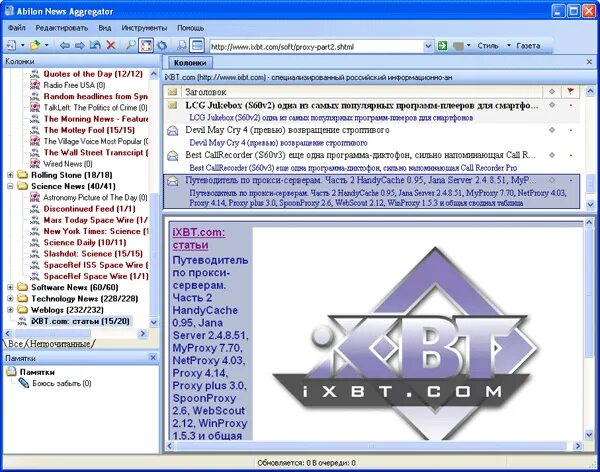Open the Путеводитель по прокси-серверам preview link

tap(210, 348)
